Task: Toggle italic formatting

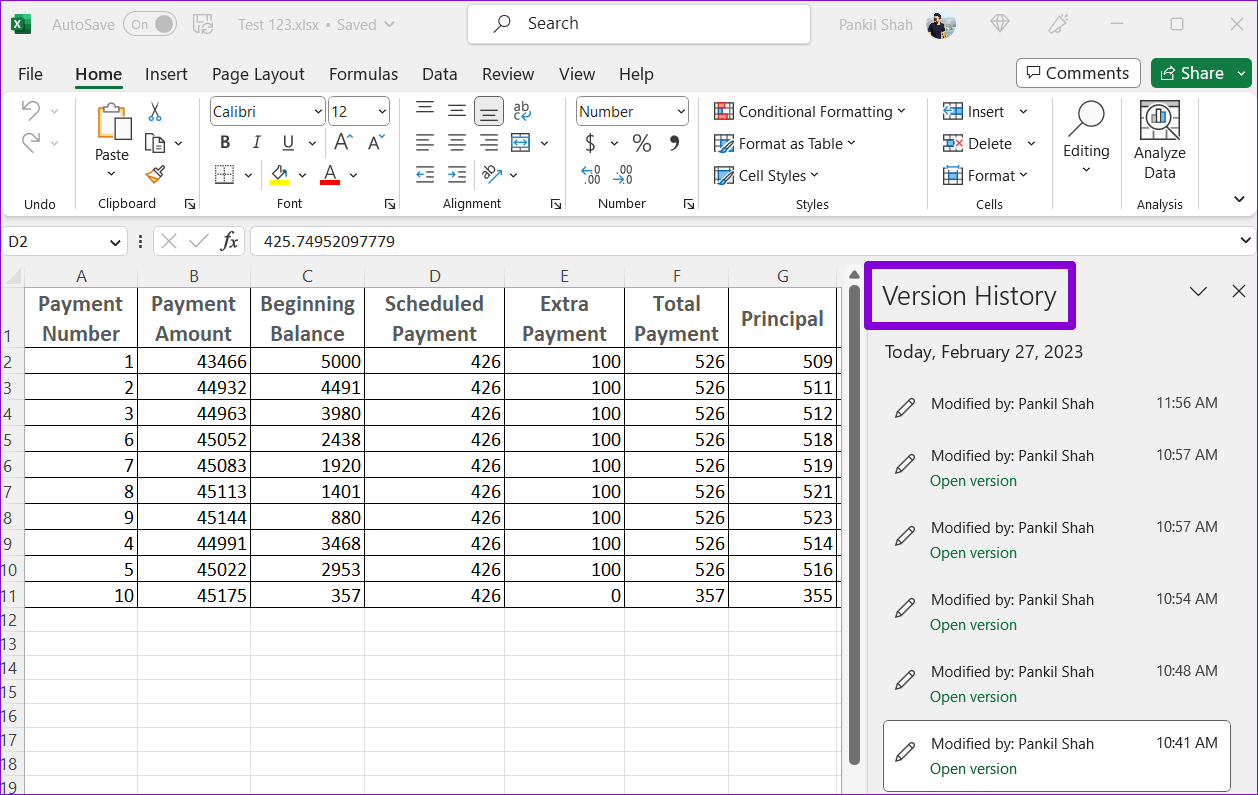Action: pos(256,143)
